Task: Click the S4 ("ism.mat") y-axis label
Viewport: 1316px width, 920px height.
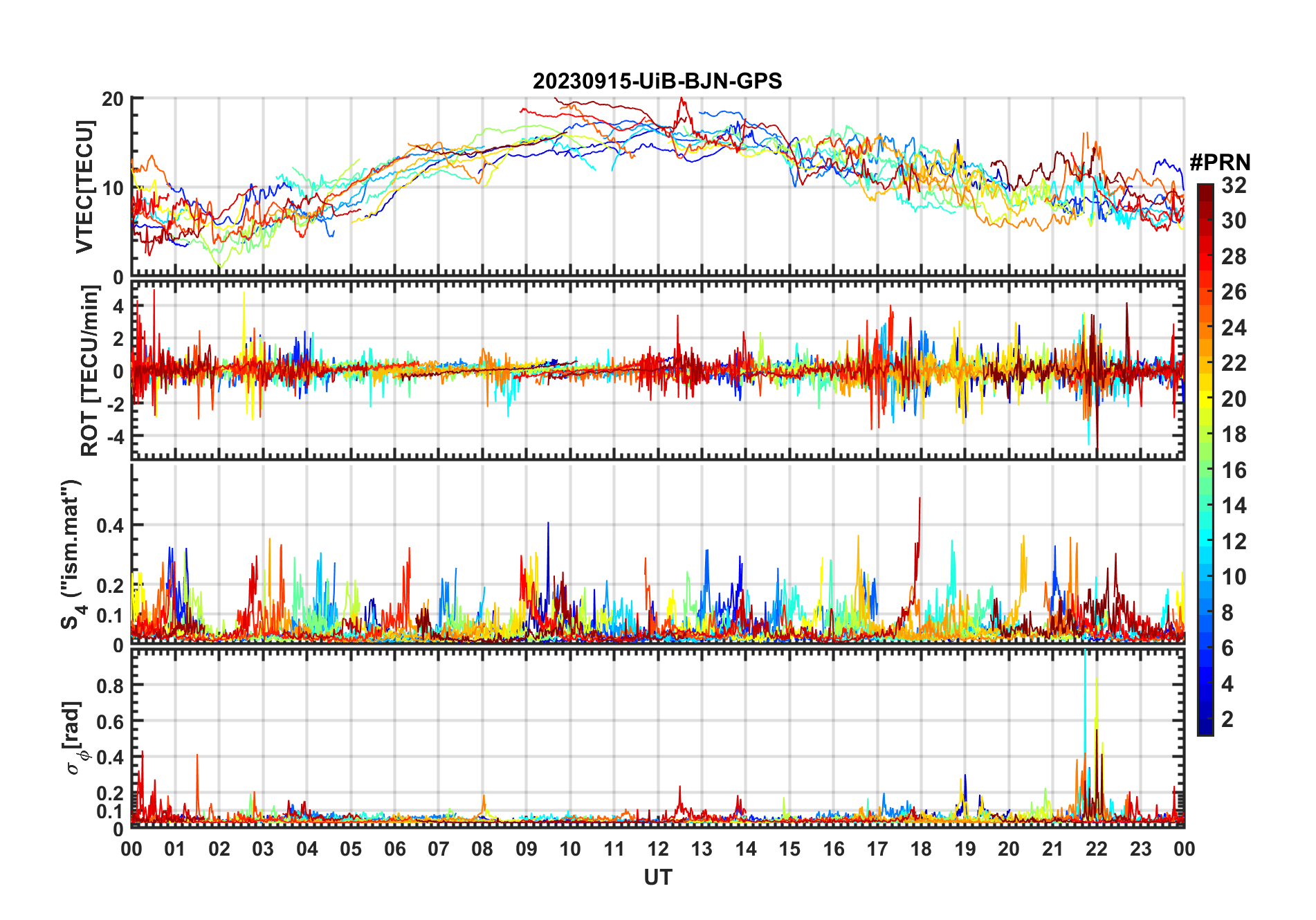Action: [71, 555]
